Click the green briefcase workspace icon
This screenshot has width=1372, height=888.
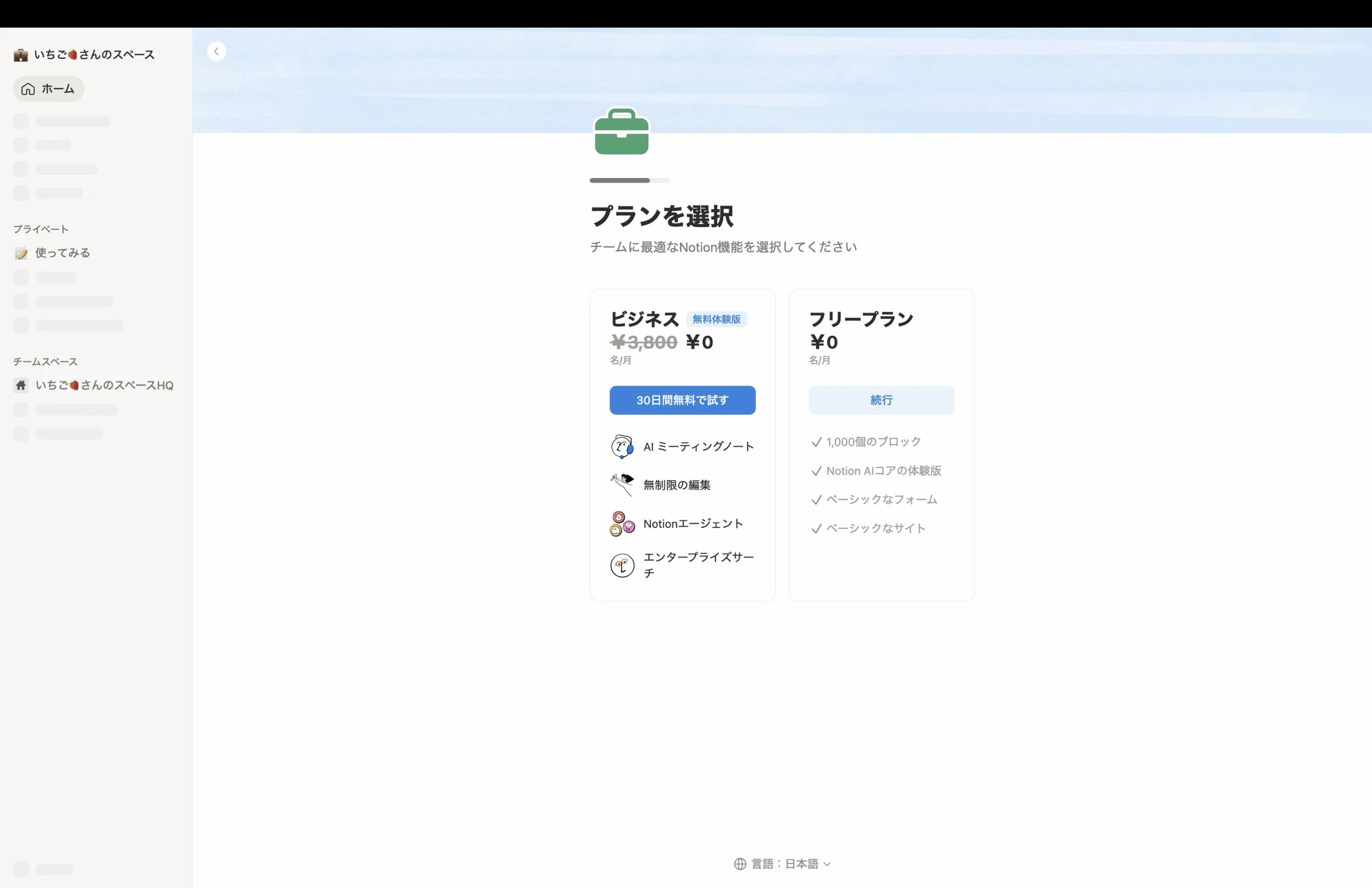622,132
